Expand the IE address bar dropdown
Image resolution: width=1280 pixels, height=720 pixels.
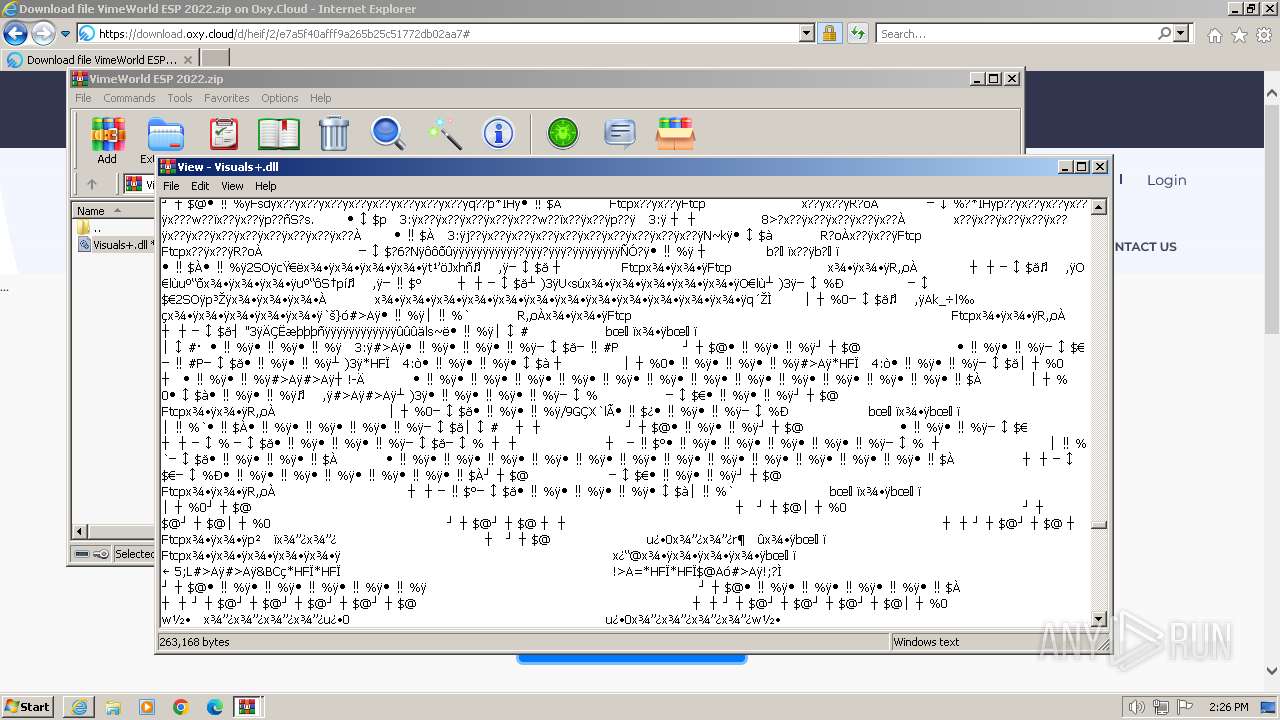click(x=807, y=33)
